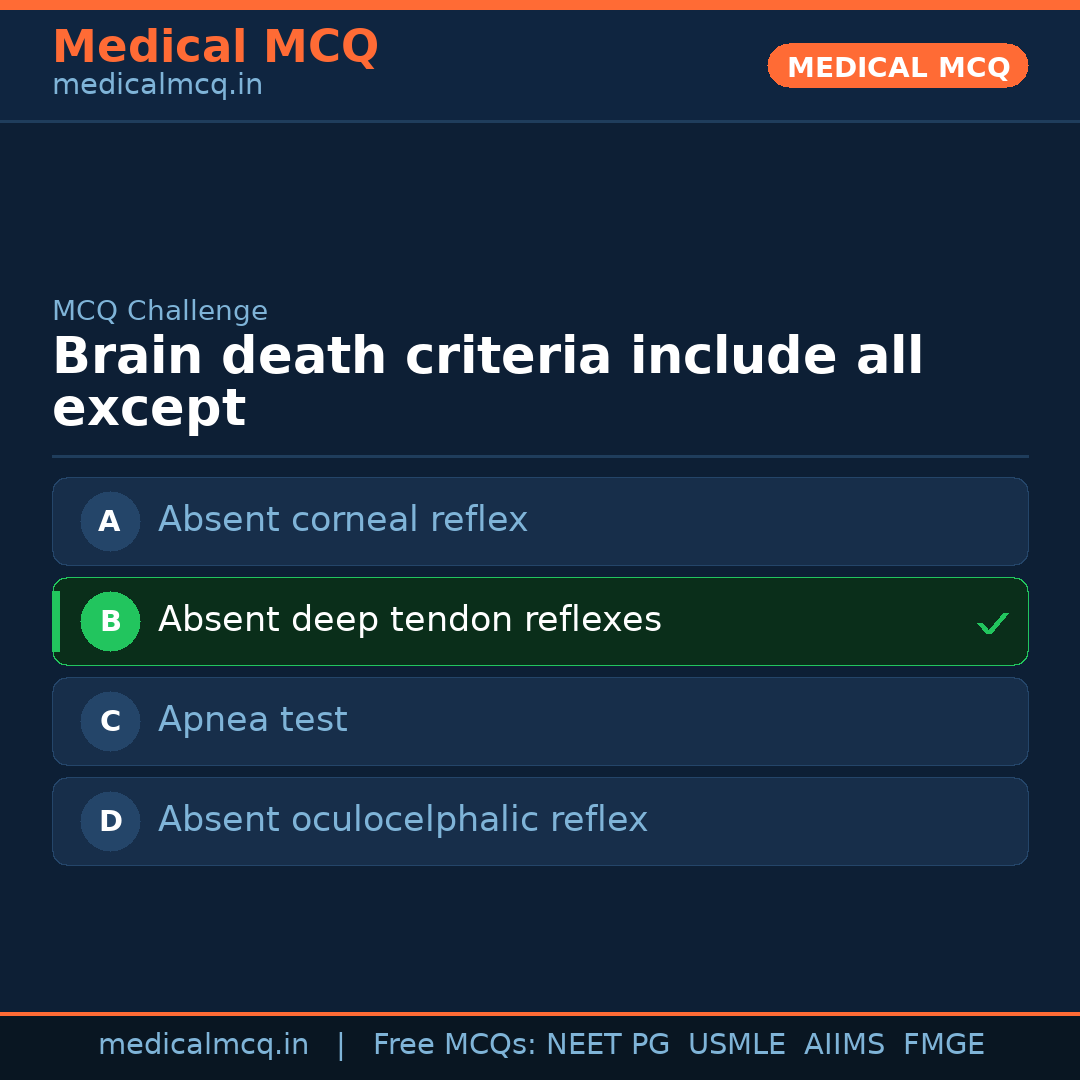This screenshot has width=1080, height=1080.
Task: Click the green left accent bar on option B
Action: [x=55, y=621]
